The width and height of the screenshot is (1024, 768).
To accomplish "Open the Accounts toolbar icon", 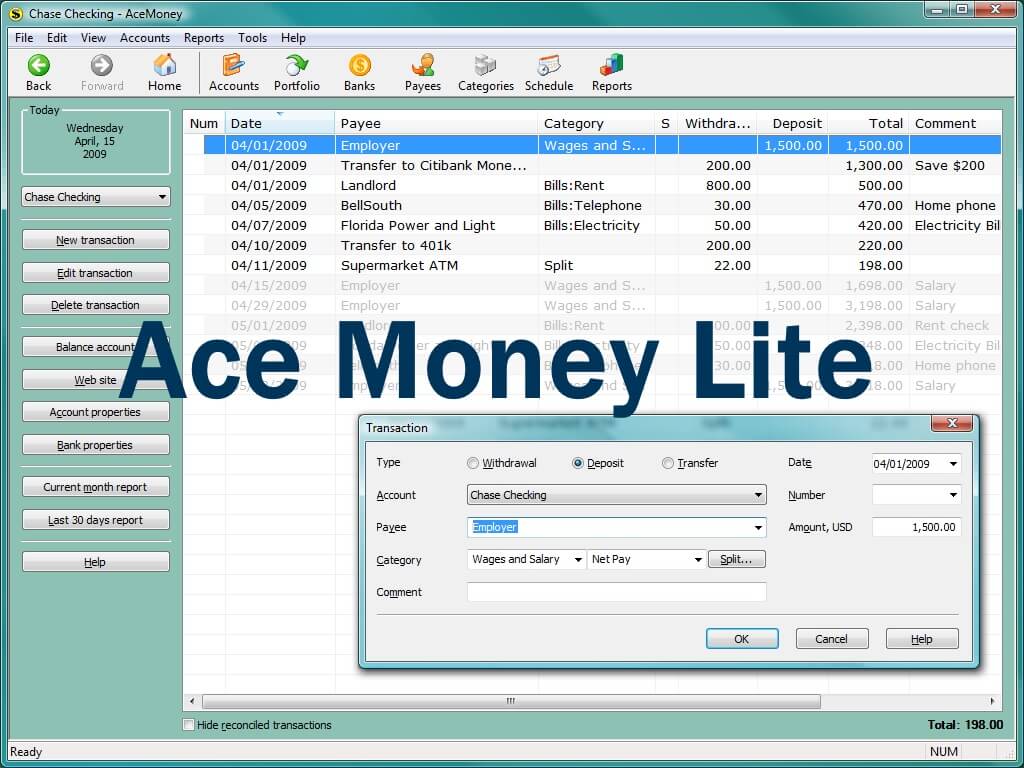I will [234, 72].
